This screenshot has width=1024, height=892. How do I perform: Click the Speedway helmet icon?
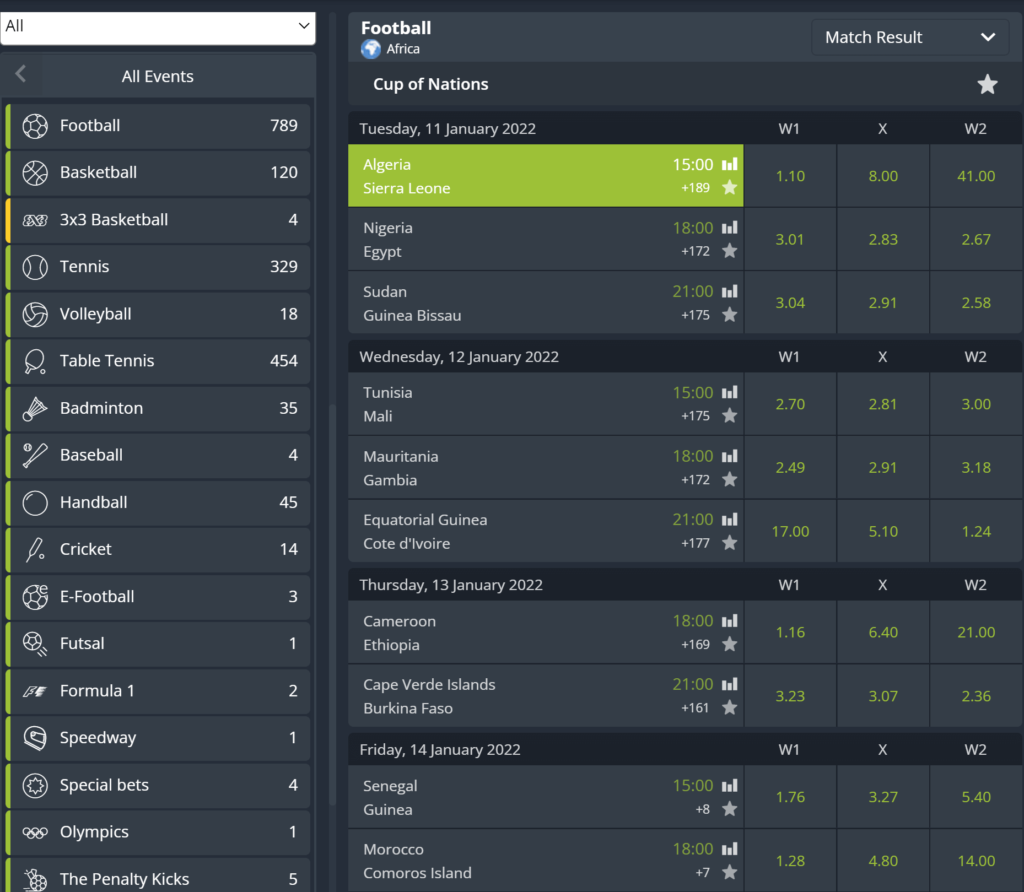point(35,738)
